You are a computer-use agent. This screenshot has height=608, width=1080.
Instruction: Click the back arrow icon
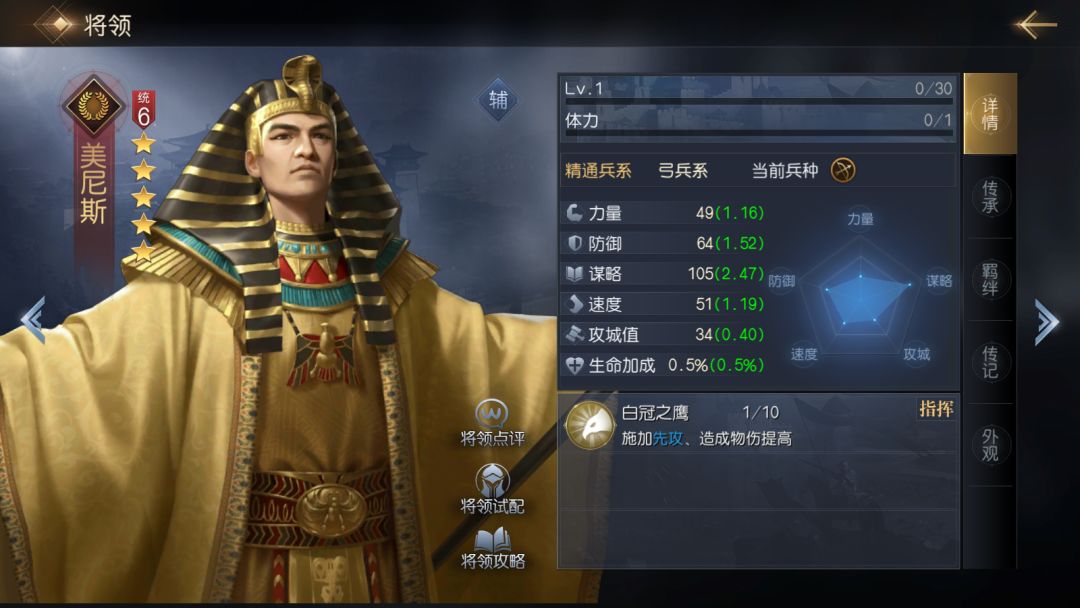point(1035,25)
